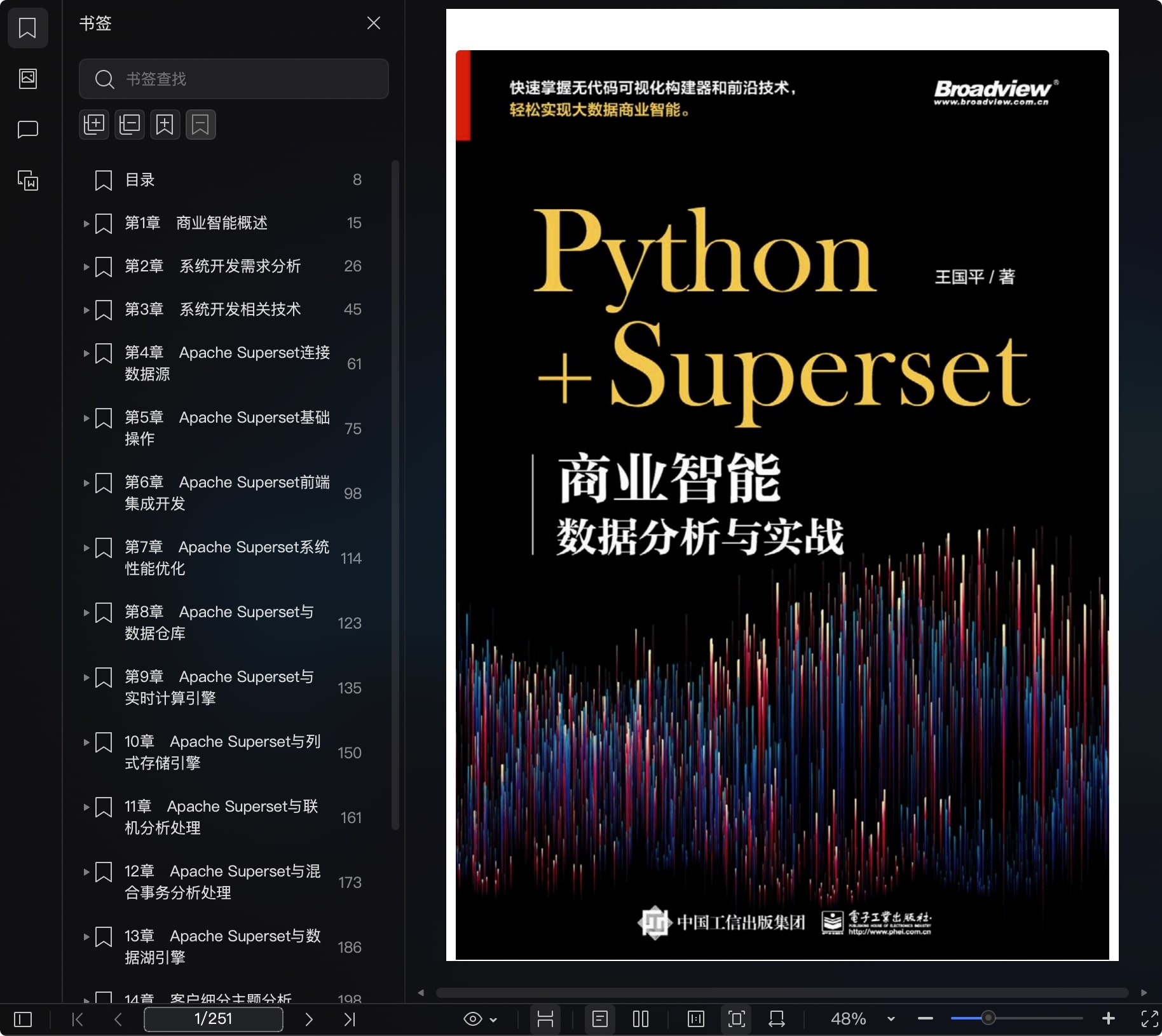Toggle continuous scrolling mode
The image size is (1162, 1036).
545,1019
